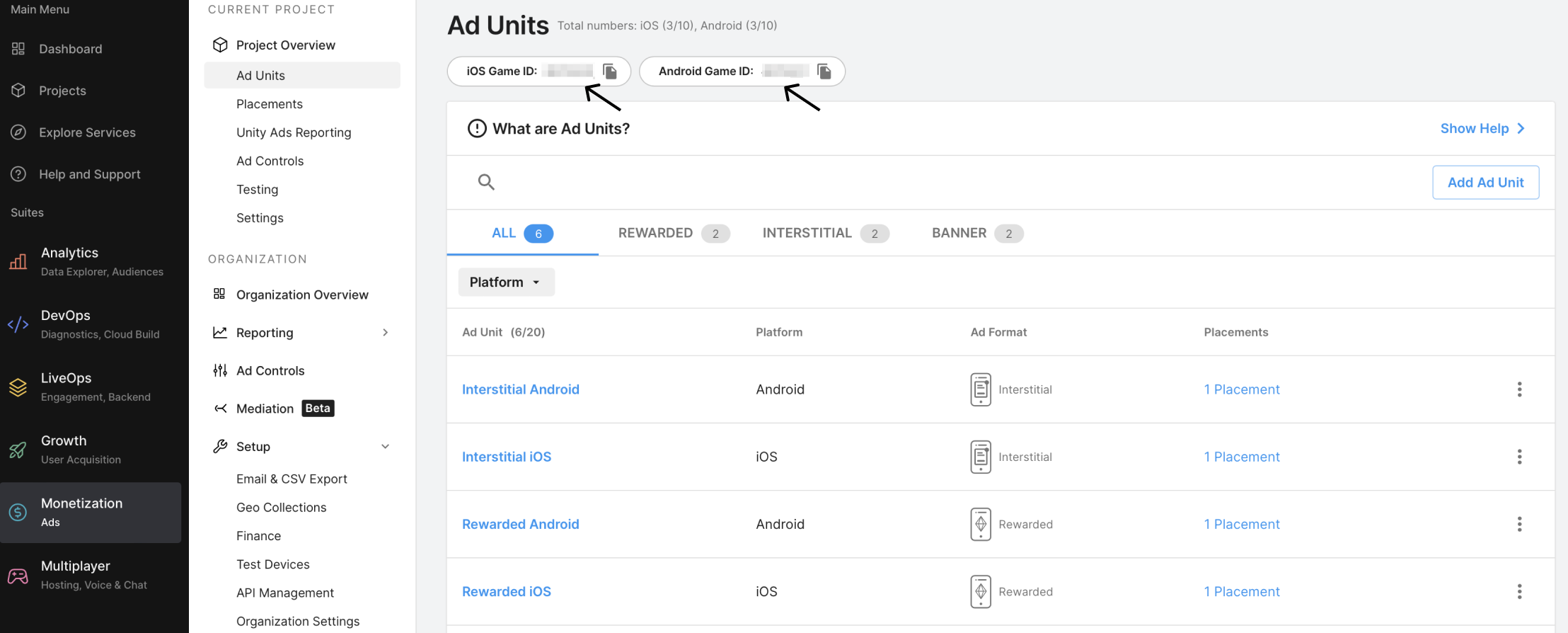Go to the Dashboard
Image resolution: width=1568 pixels, height=633 pixels.
click(x=70, y=49)
